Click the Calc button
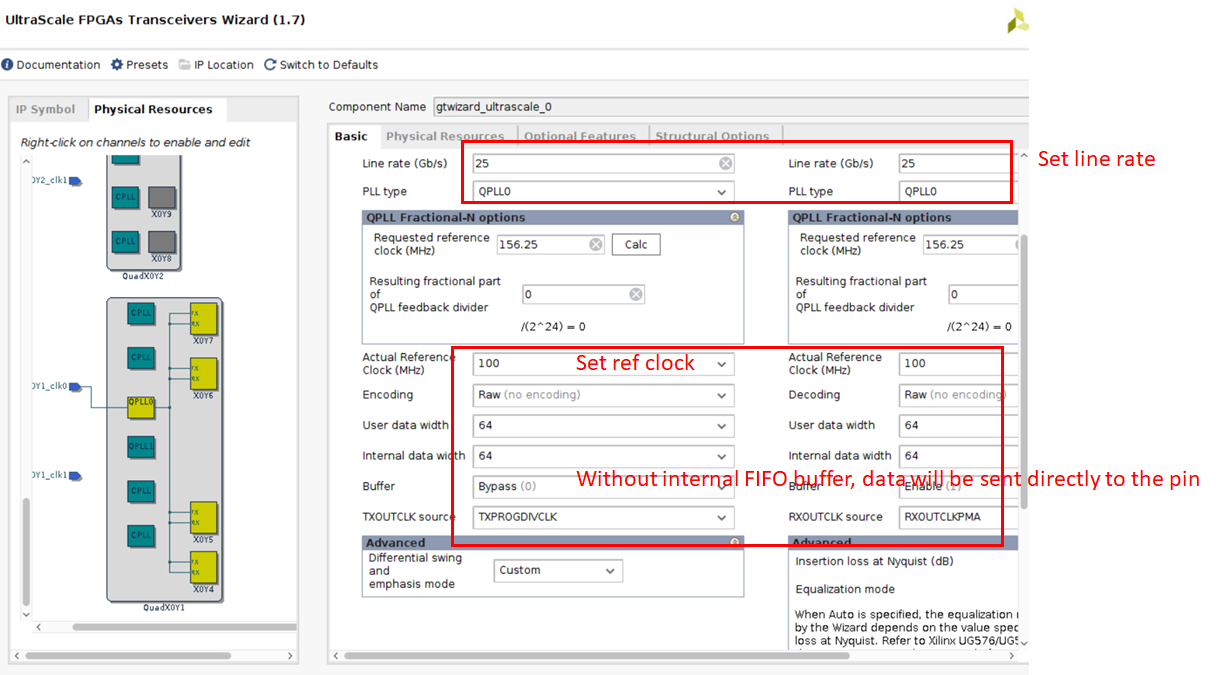1216x675 pixels. click(636, 245)
